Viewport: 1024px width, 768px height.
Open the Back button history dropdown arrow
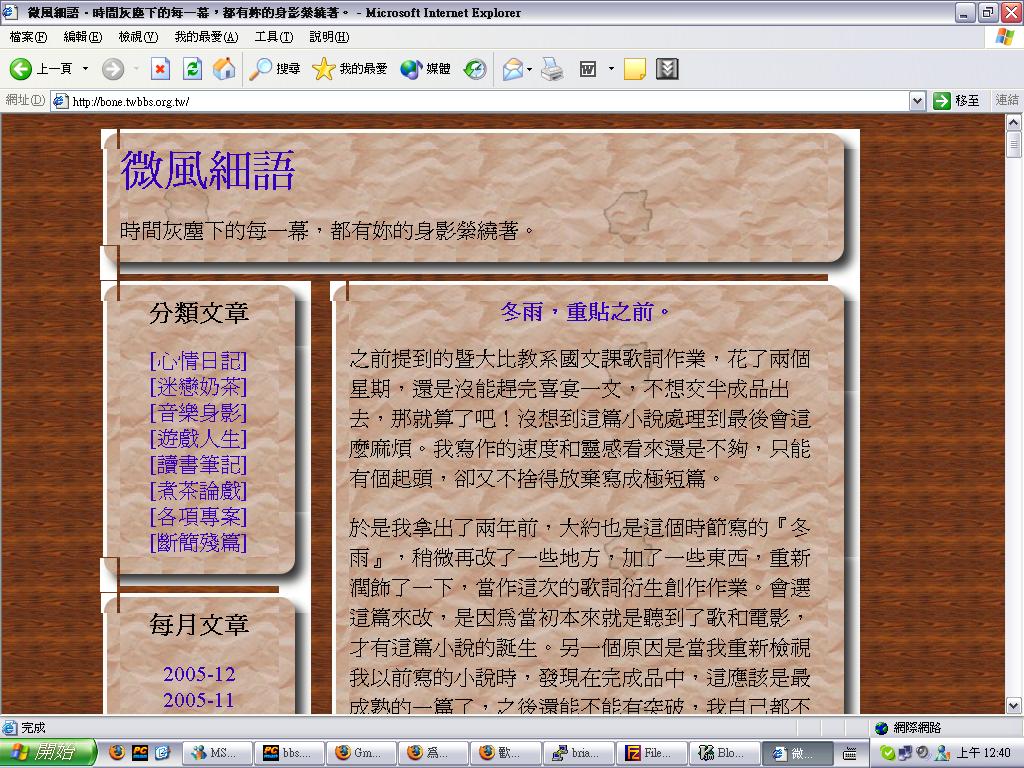pos(85,69)
